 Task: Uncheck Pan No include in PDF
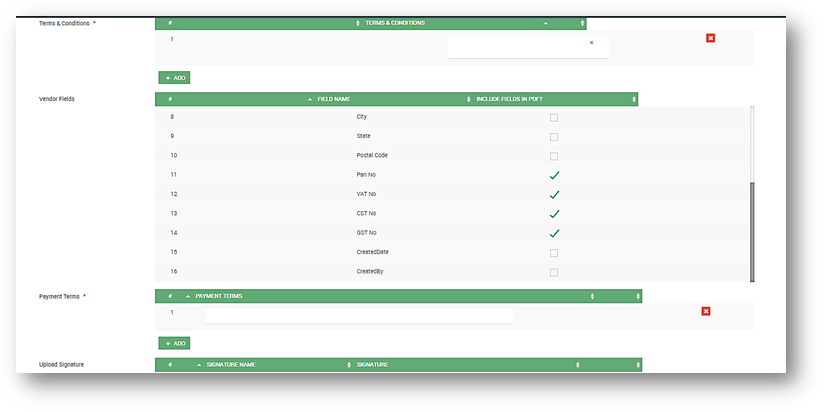[x=554, y=175]
